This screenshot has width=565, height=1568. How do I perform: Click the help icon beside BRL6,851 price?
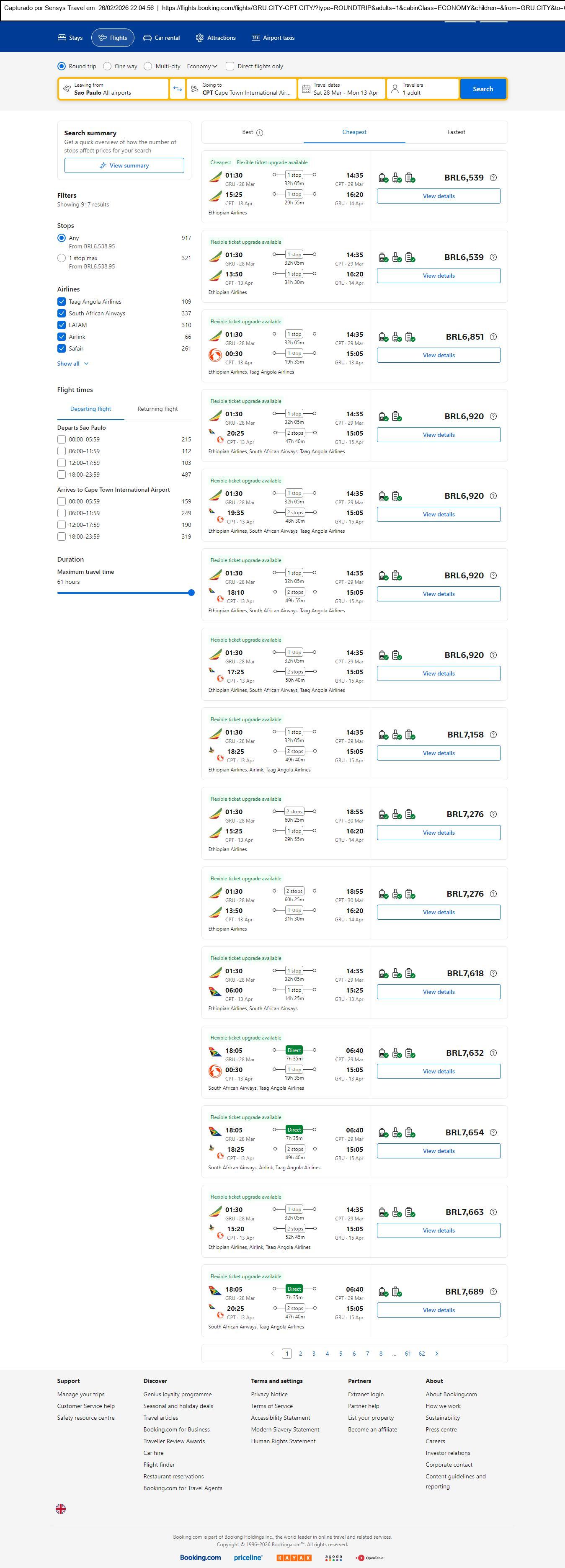[493, 337]
